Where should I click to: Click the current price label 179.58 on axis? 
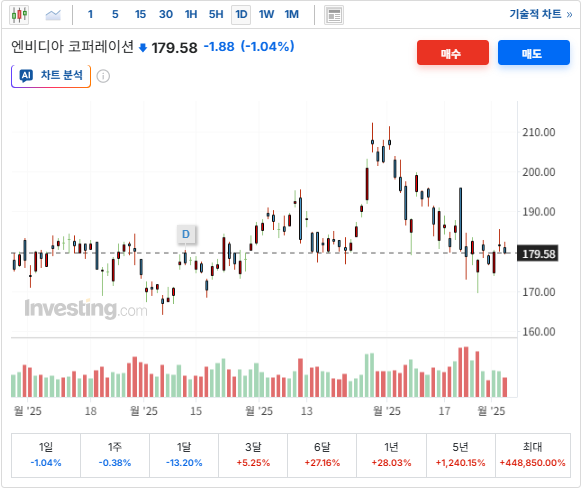pyautogui.click(x=538, y=254)
